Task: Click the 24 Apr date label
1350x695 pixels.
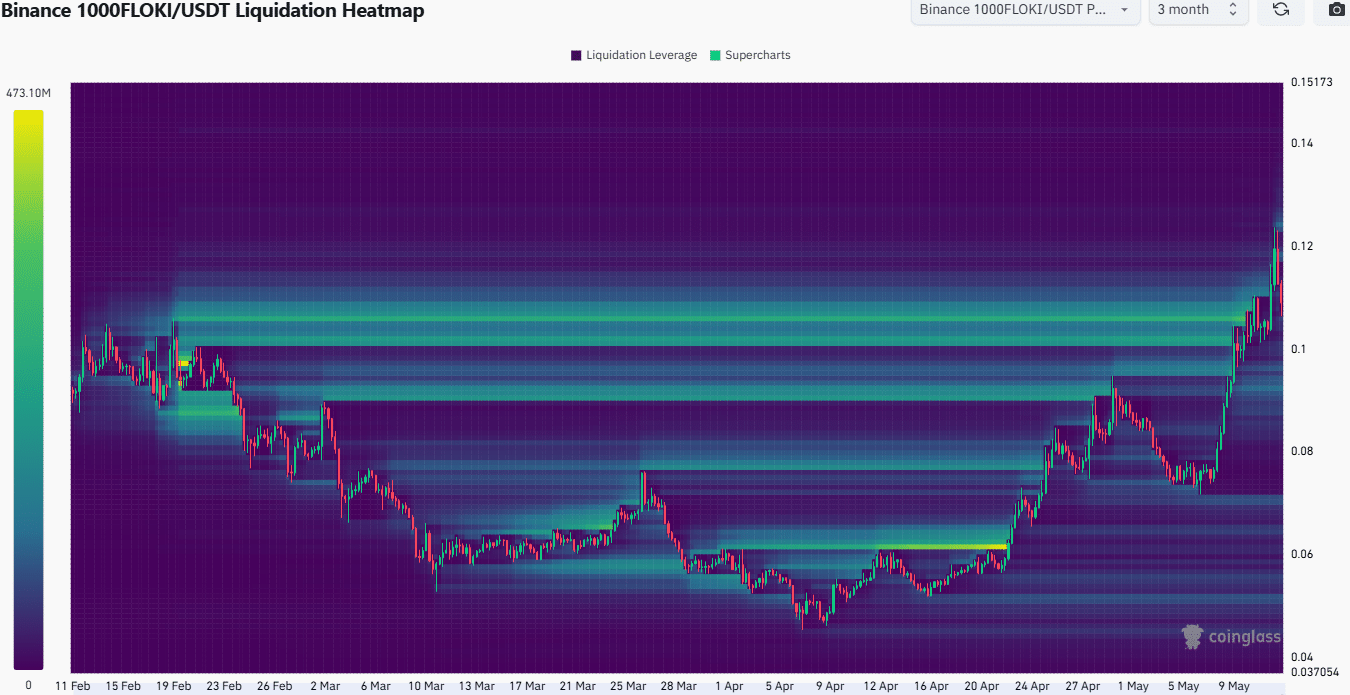Action: (1033, 686)
